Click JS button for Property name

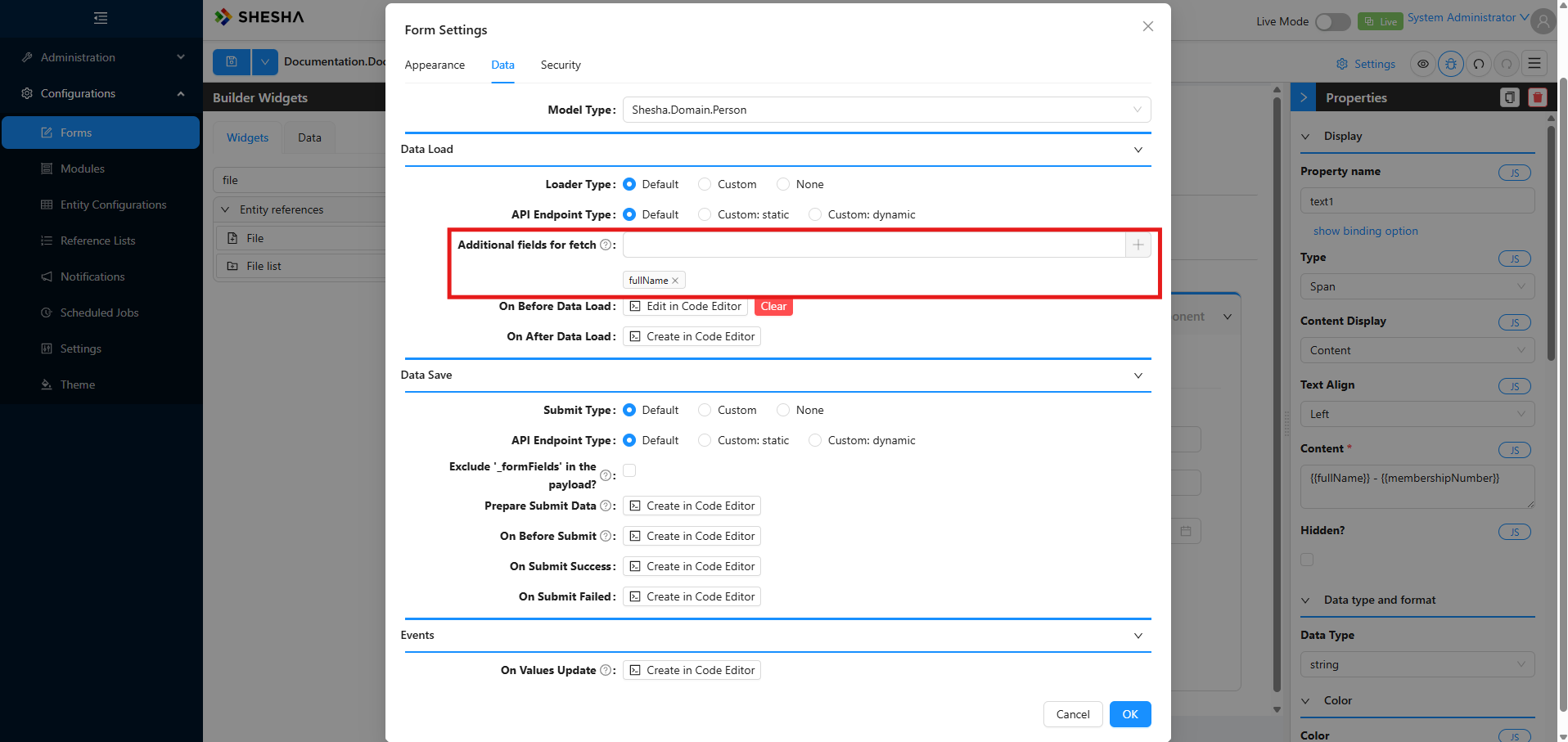tap(1515, 173)
